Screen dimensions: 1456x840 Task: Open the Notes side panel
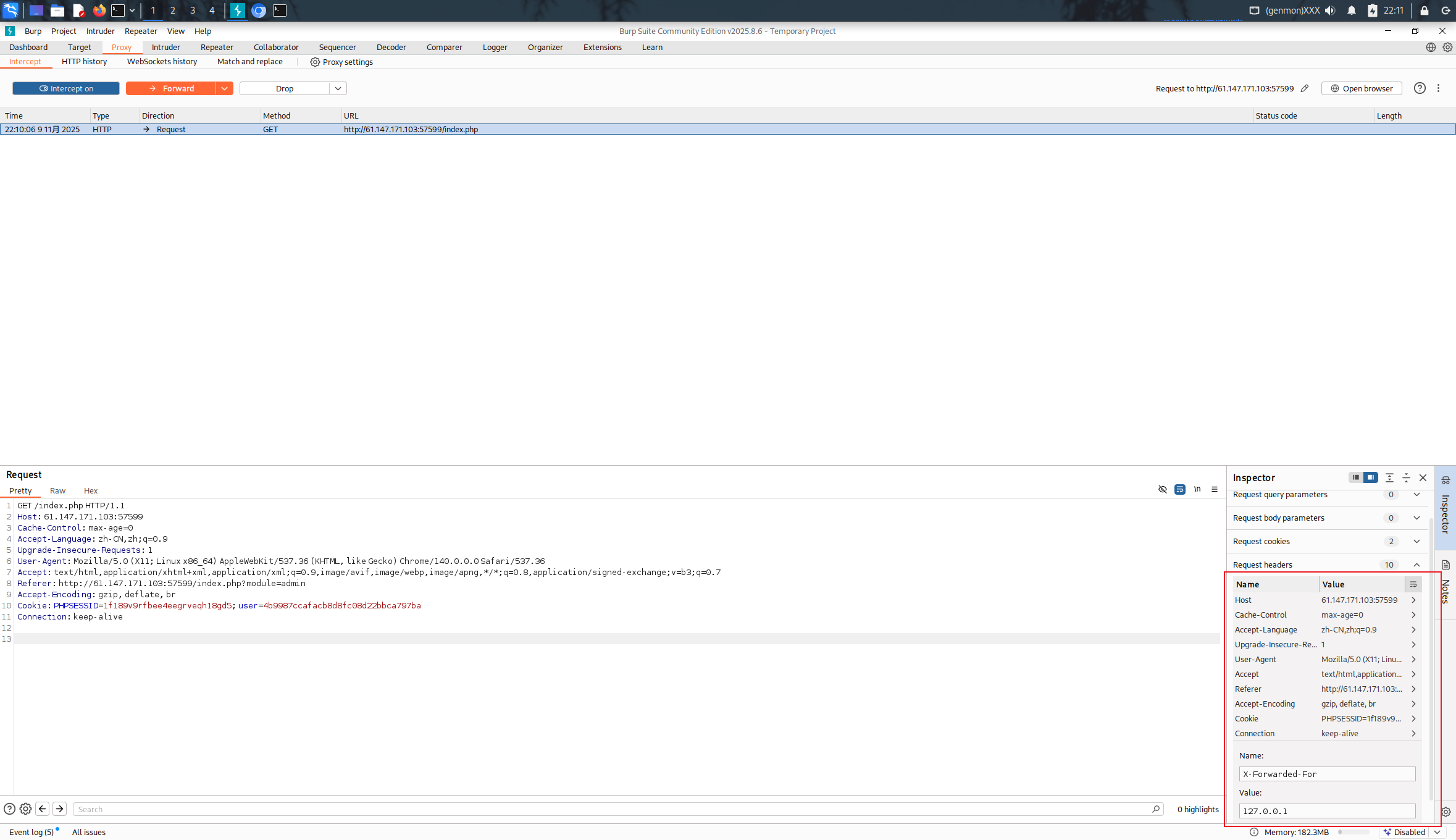point(1446,584)
